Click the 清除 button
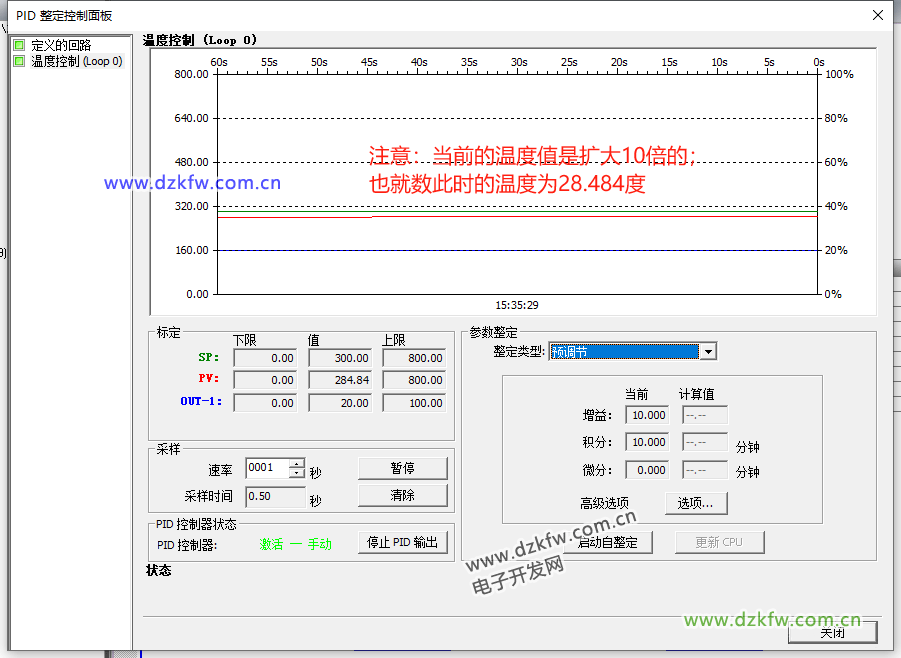The width and height of the screenshot is (901, 658). pos(402,496)
